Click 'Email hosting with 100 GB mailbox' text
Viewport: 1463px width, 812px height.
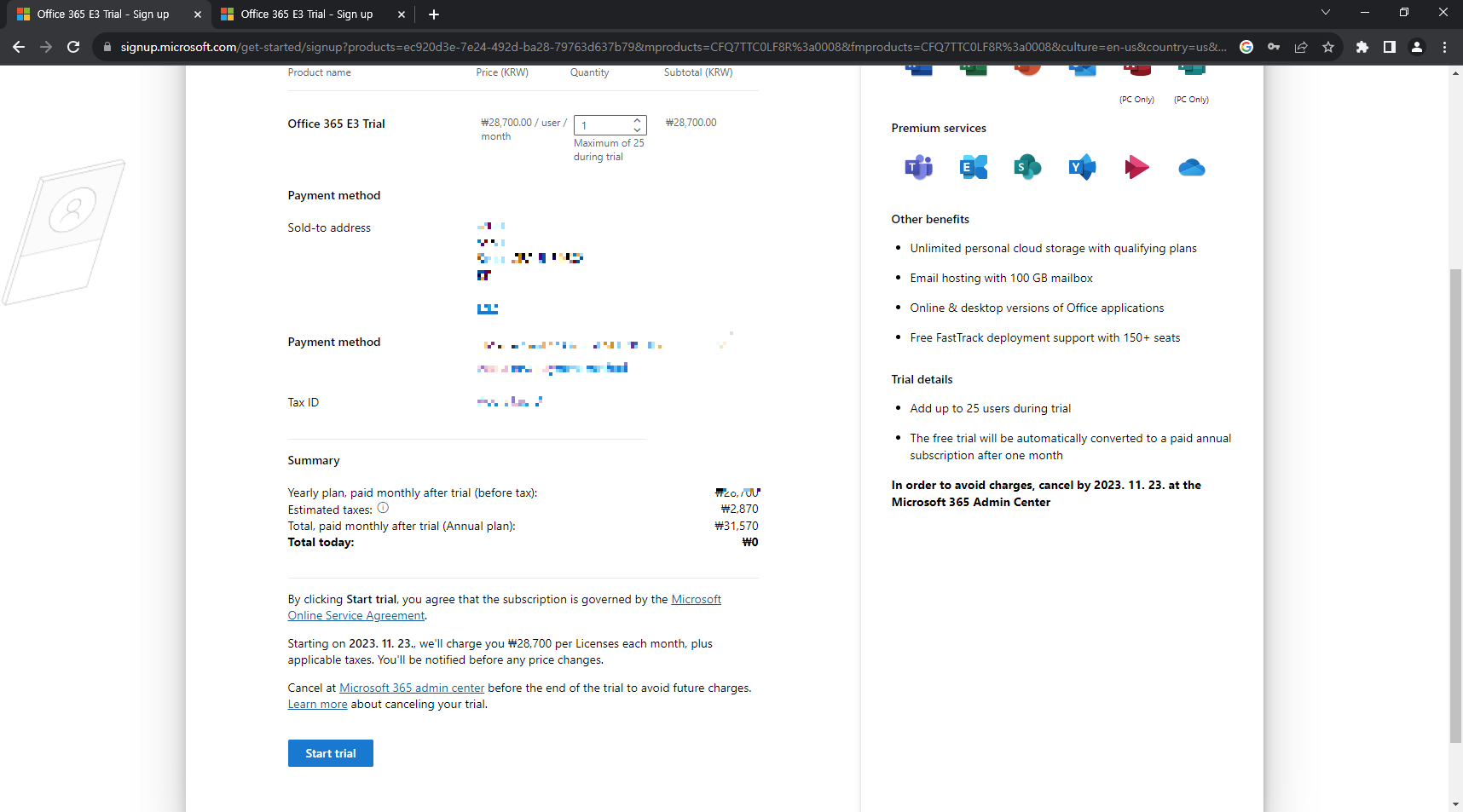[1001, 278]
